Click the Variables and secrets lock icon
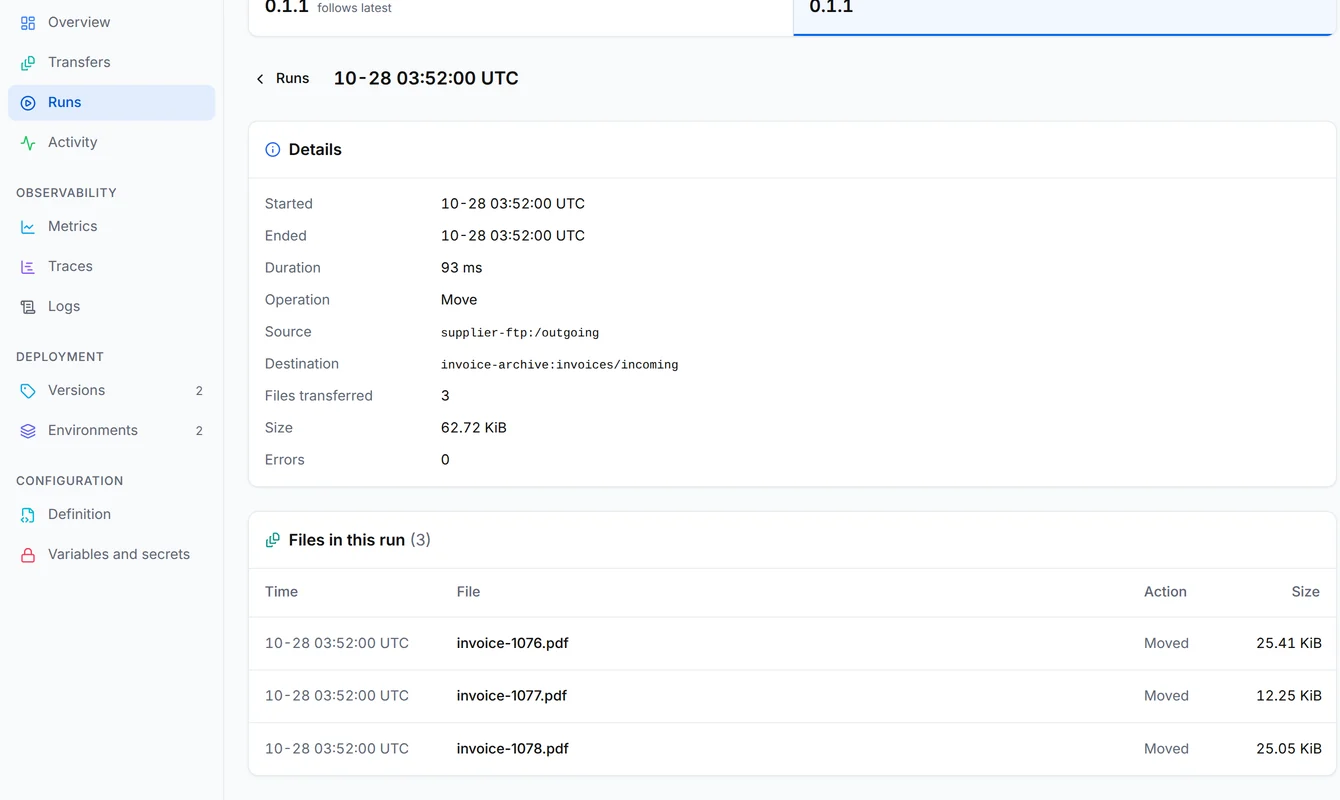This screenshot has height=800, width=1340. (x=28, y=554)
